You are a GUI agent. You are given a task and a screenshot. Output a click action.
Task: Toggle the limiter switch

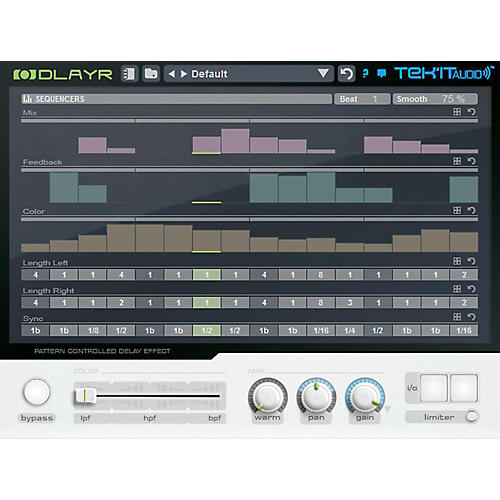(x=471, y=417)
